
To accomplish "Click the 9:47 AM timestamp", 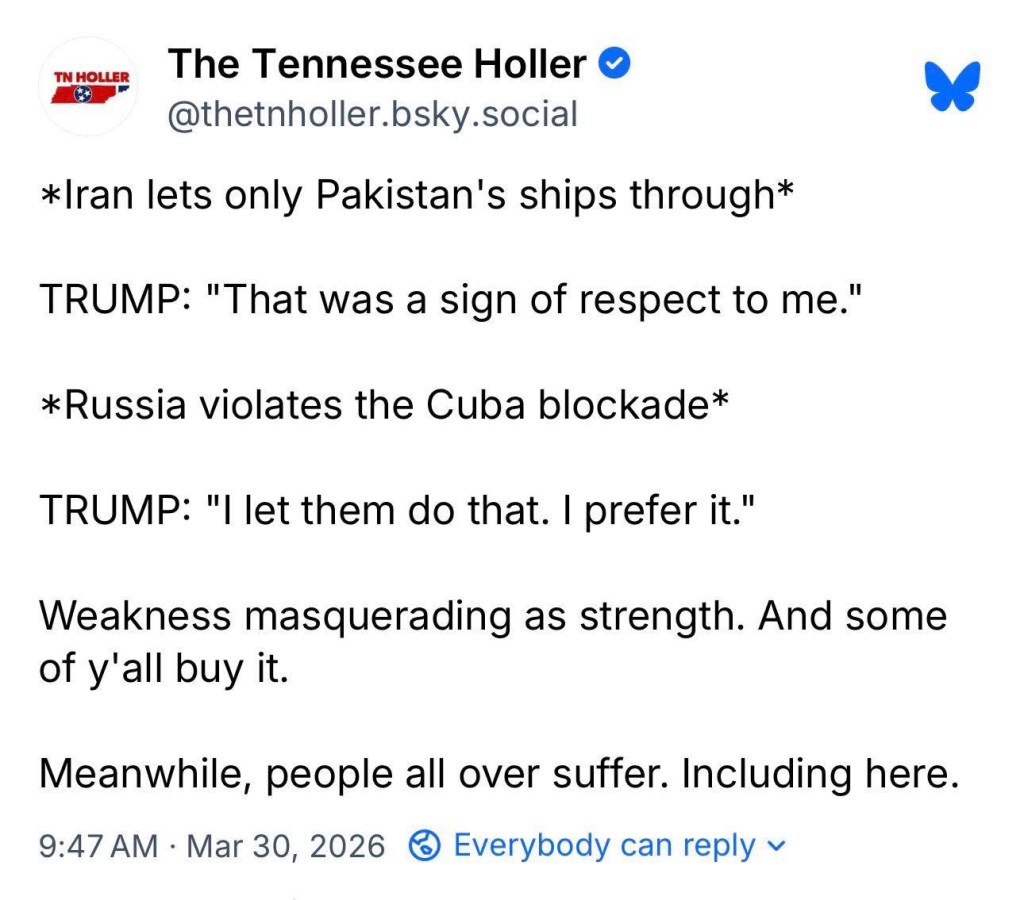I will click(98, 847).
